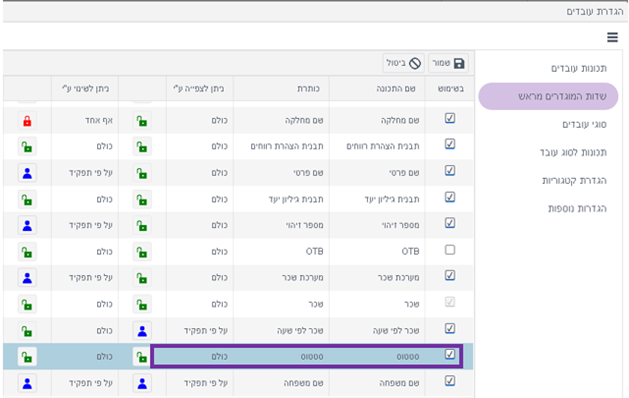Click the ניתן לשינוי ע"י column header
Screen dimensions: 629x398
85,89
